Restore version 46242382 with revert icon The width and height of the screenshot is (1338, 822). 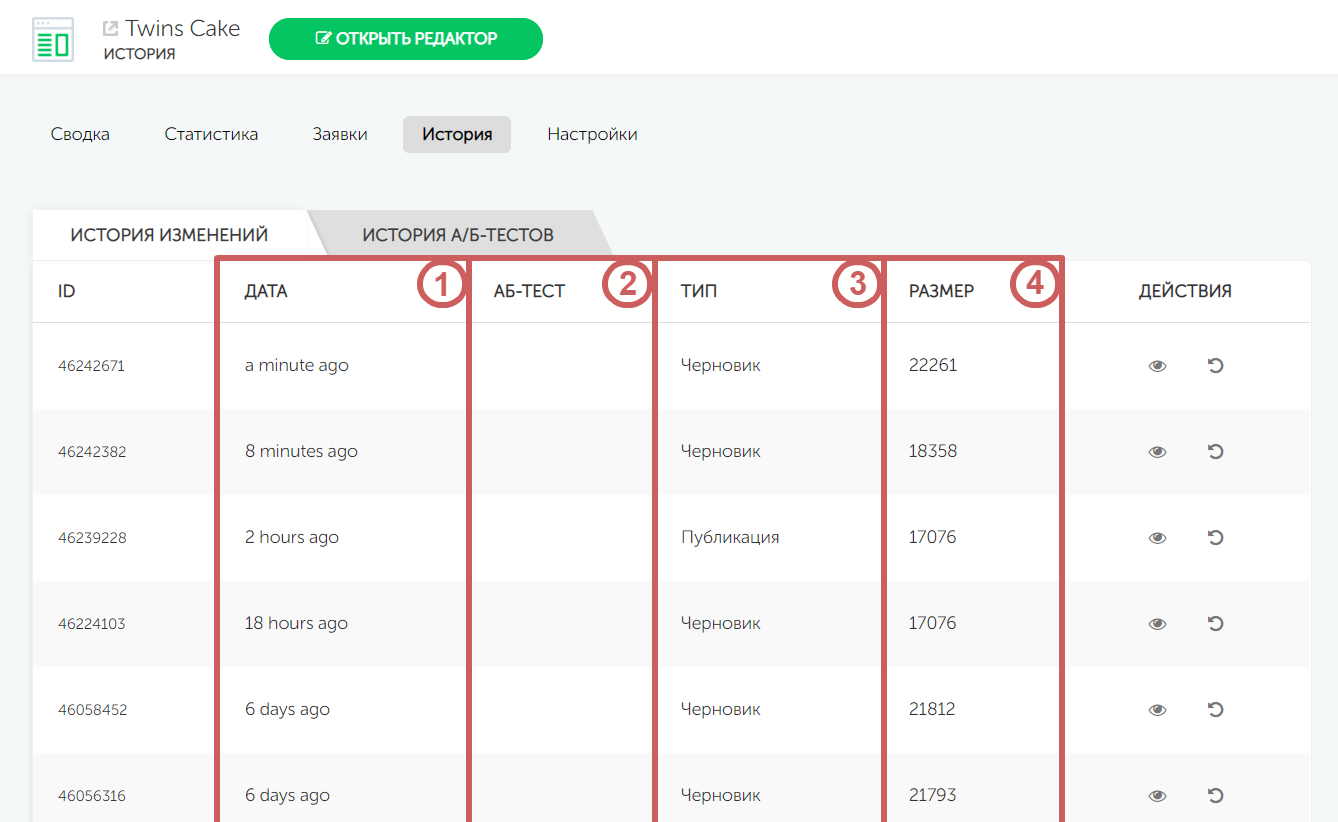(x=1215, y=452)
